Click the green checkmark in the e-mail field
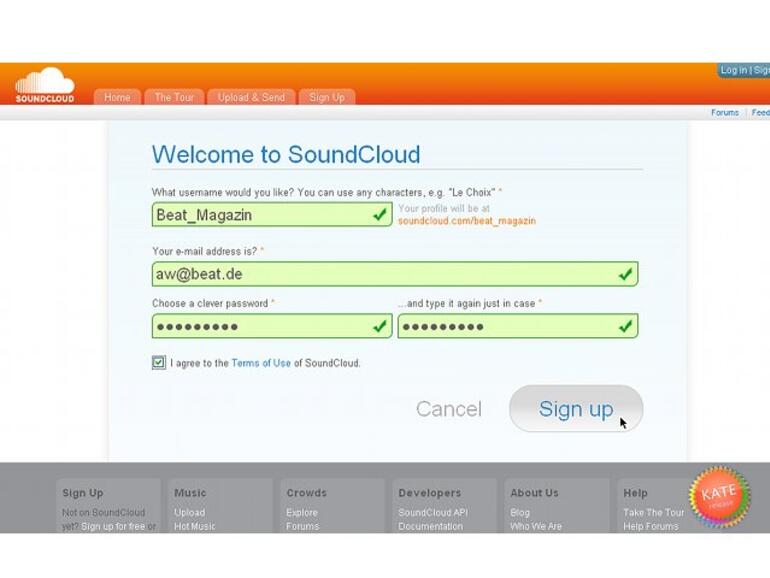This screenshot has height=578, width=770. 625,274
